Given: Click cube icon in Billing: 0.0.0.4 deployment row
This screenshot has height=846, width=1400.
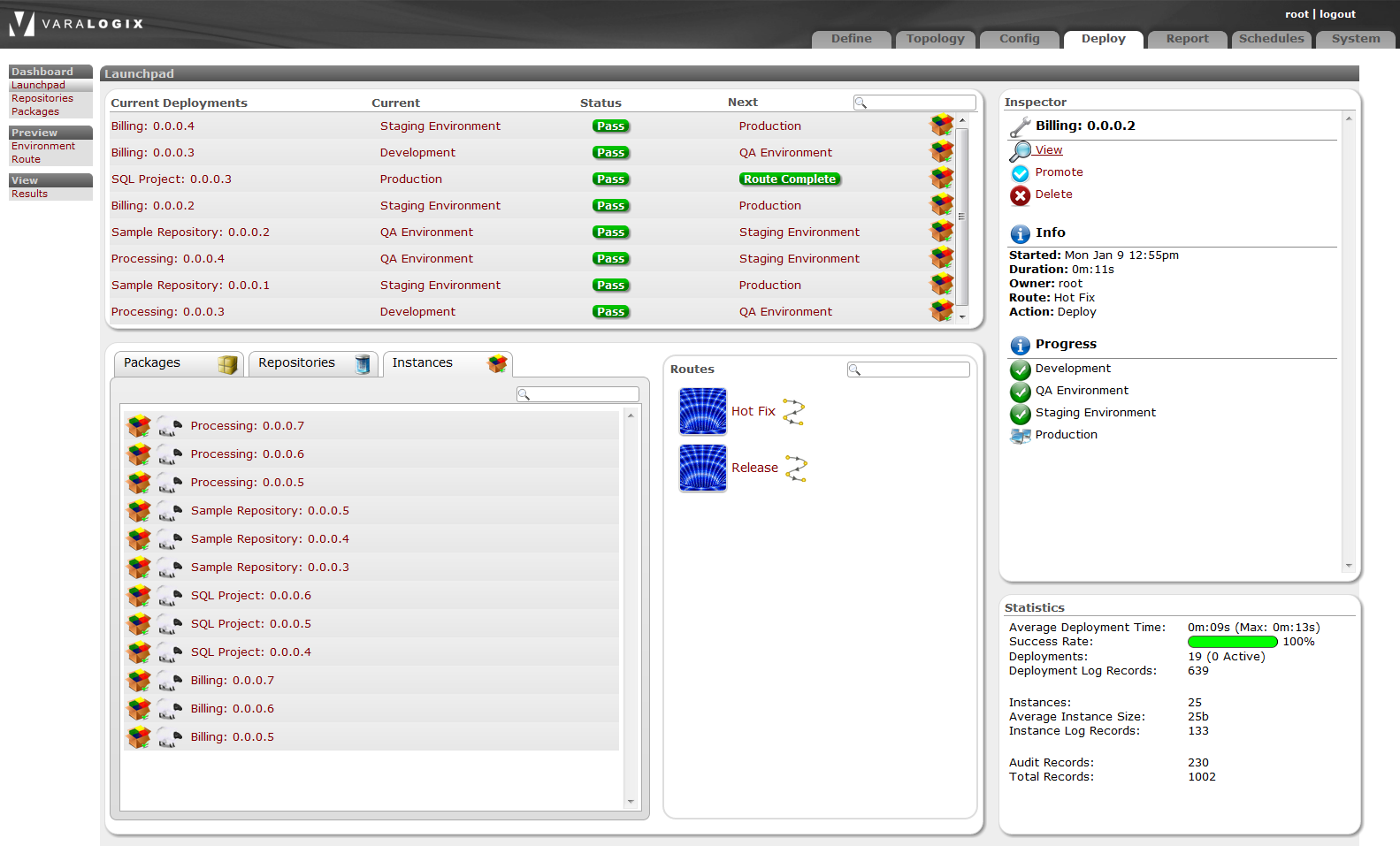Looking at the screenshot, I should coord(942,126).
